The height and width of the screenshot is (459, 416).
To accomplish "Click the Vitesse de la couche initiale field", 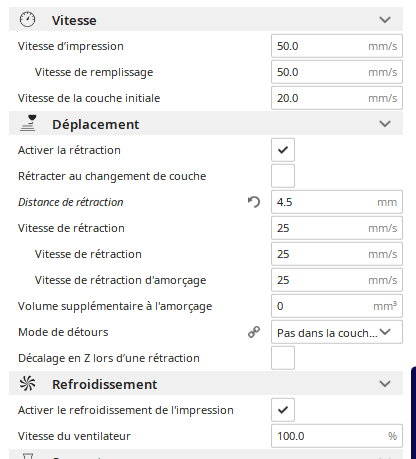I will 337,98.
